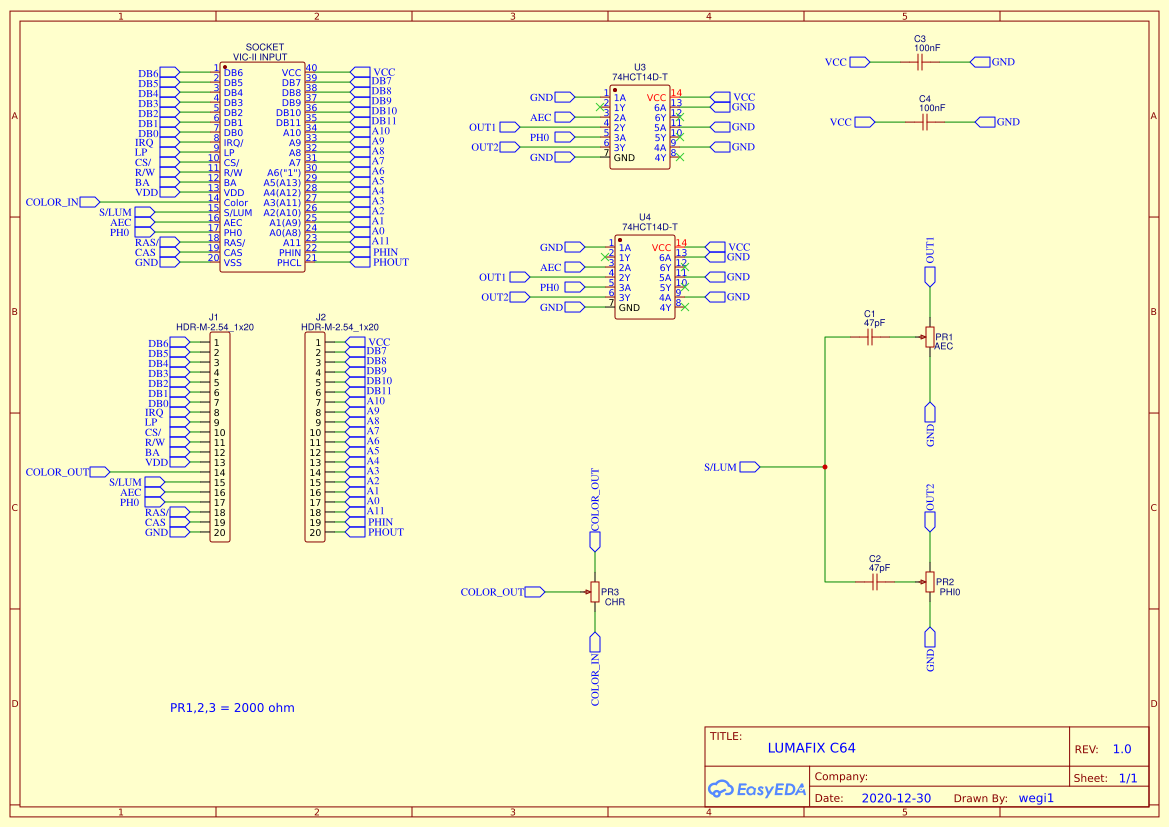Select the U3 74HCT14D-T chip body
This screenshot has height=827, width=1169.
coord(640,127)
